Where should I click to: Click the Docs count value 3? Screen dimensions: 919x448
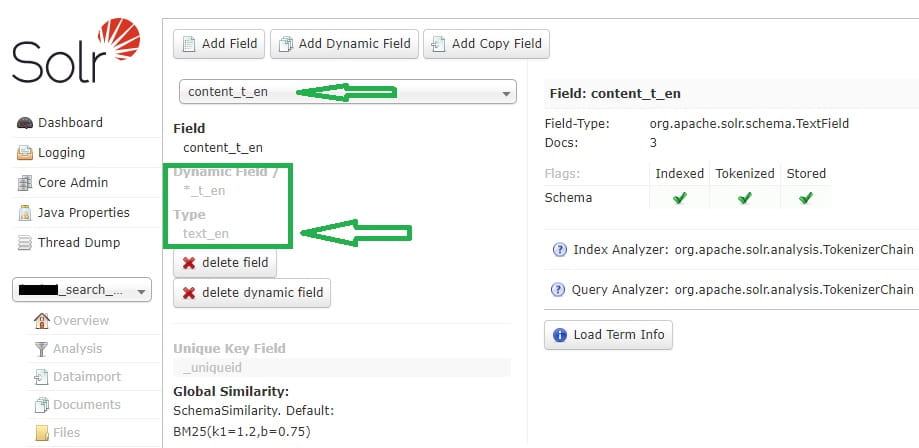point(653,143)
